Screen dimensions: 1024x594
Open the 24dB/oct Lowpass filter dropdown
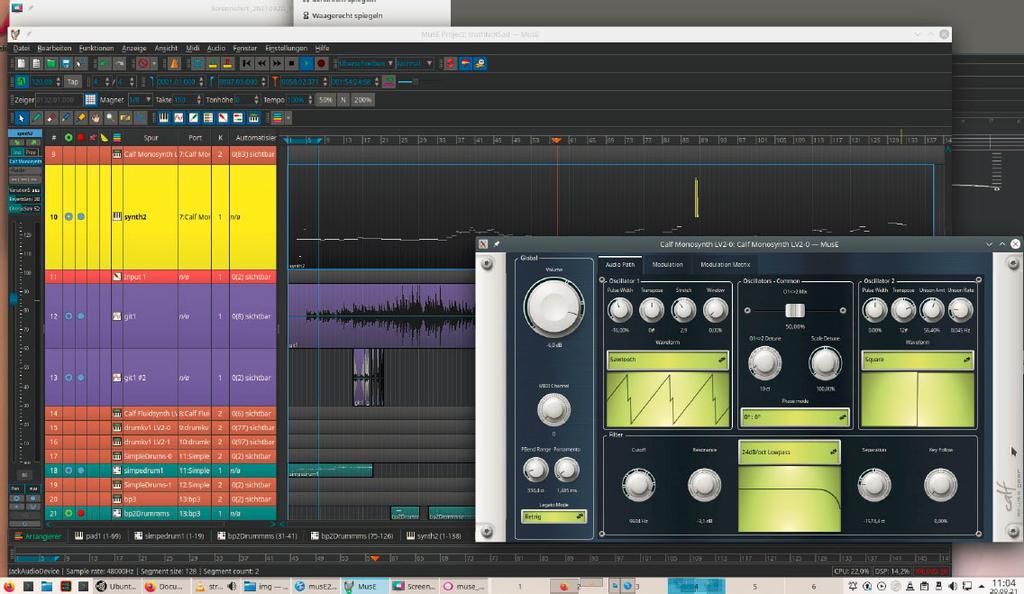(789, 452)
